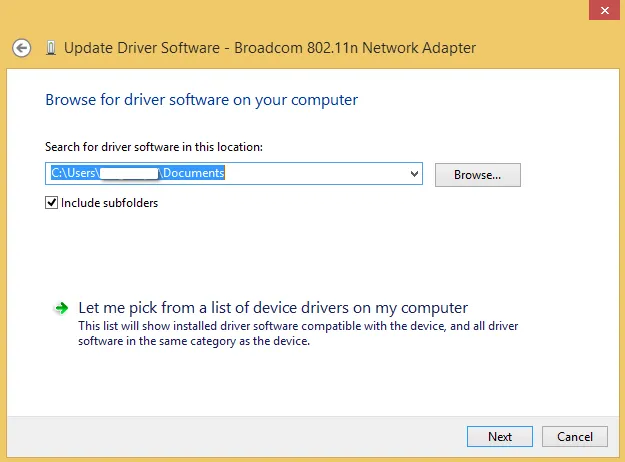Expand the driver location dropdown arrow
Image resolution: width=625 pixels, height=462 pixels.
point(414,174)
